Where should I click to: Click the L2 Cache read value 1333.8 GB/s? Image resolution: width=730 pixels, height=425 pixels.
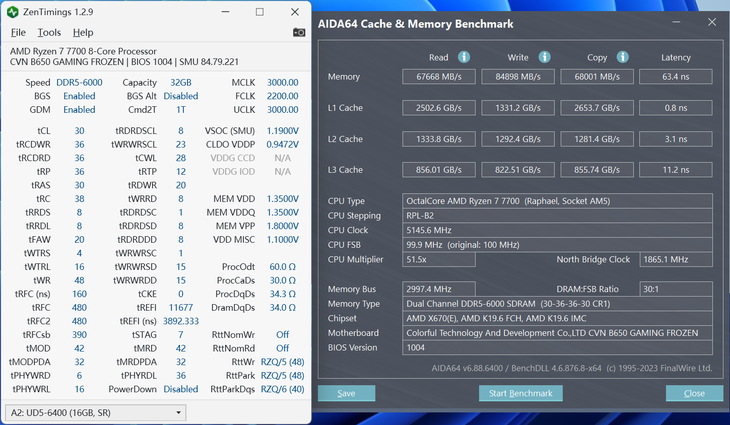[439, 139]
